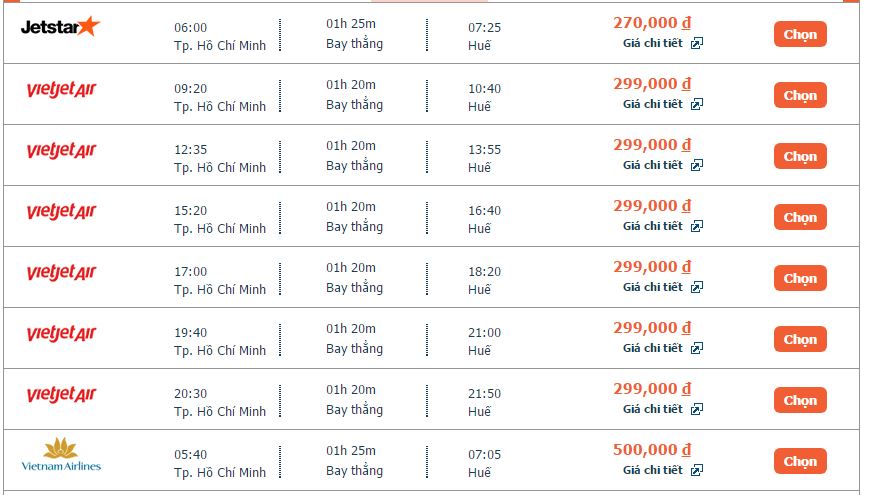Image resolution: width=872 pixels, height=495 pixels.
Task: Open Giá chi tiết link for 500,000 đ flight
Action: pos(652,470)
